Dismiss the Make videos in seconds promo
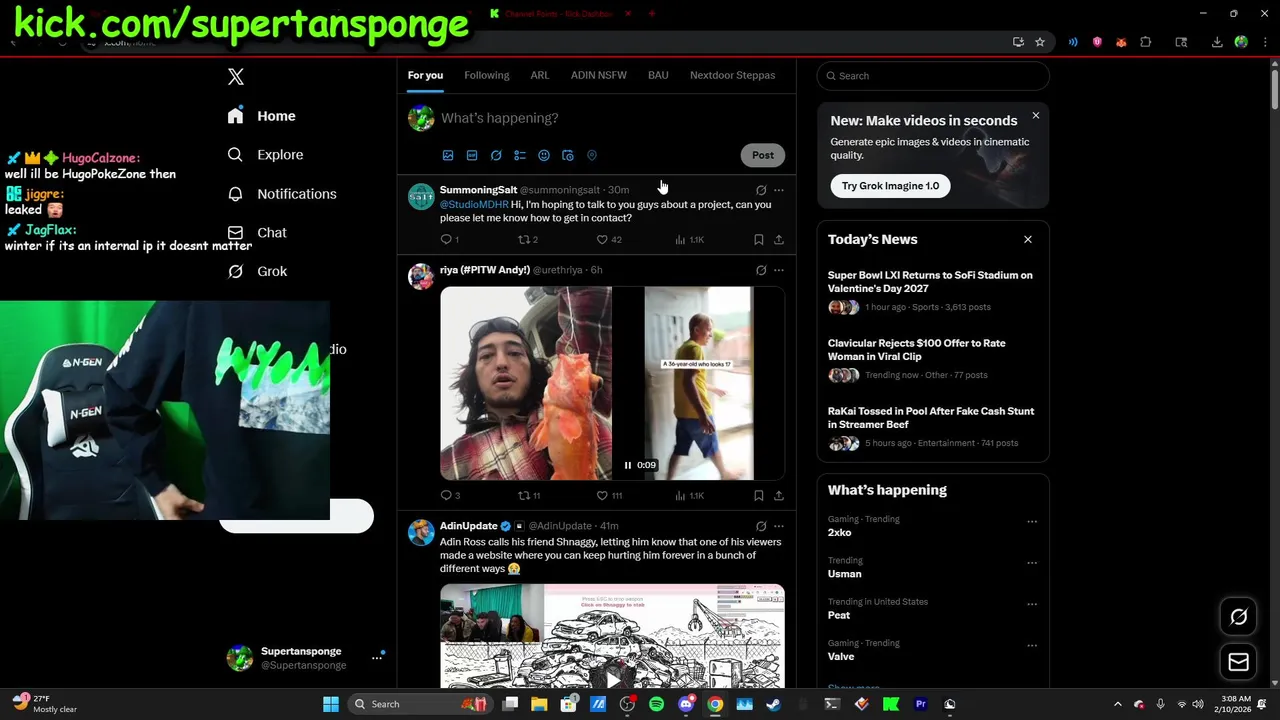 coord(1036,116)
